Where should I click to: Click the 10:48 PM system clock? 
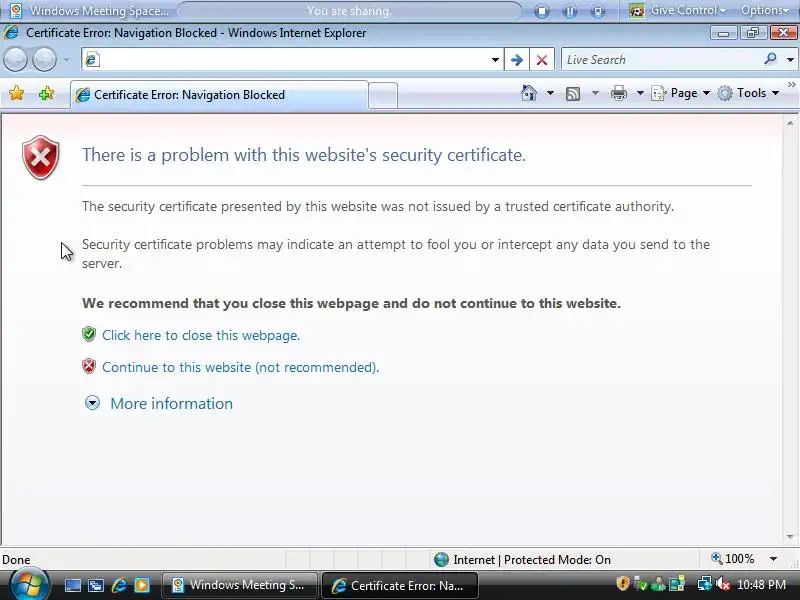[762, 585]
